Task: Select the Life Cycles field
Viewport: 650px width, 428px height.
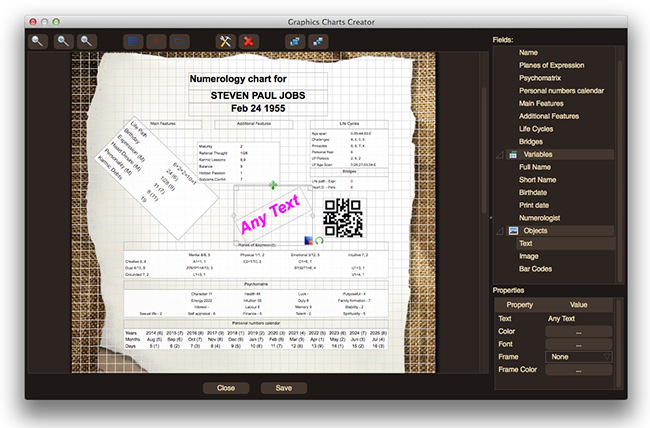Action: coord(536,129)
